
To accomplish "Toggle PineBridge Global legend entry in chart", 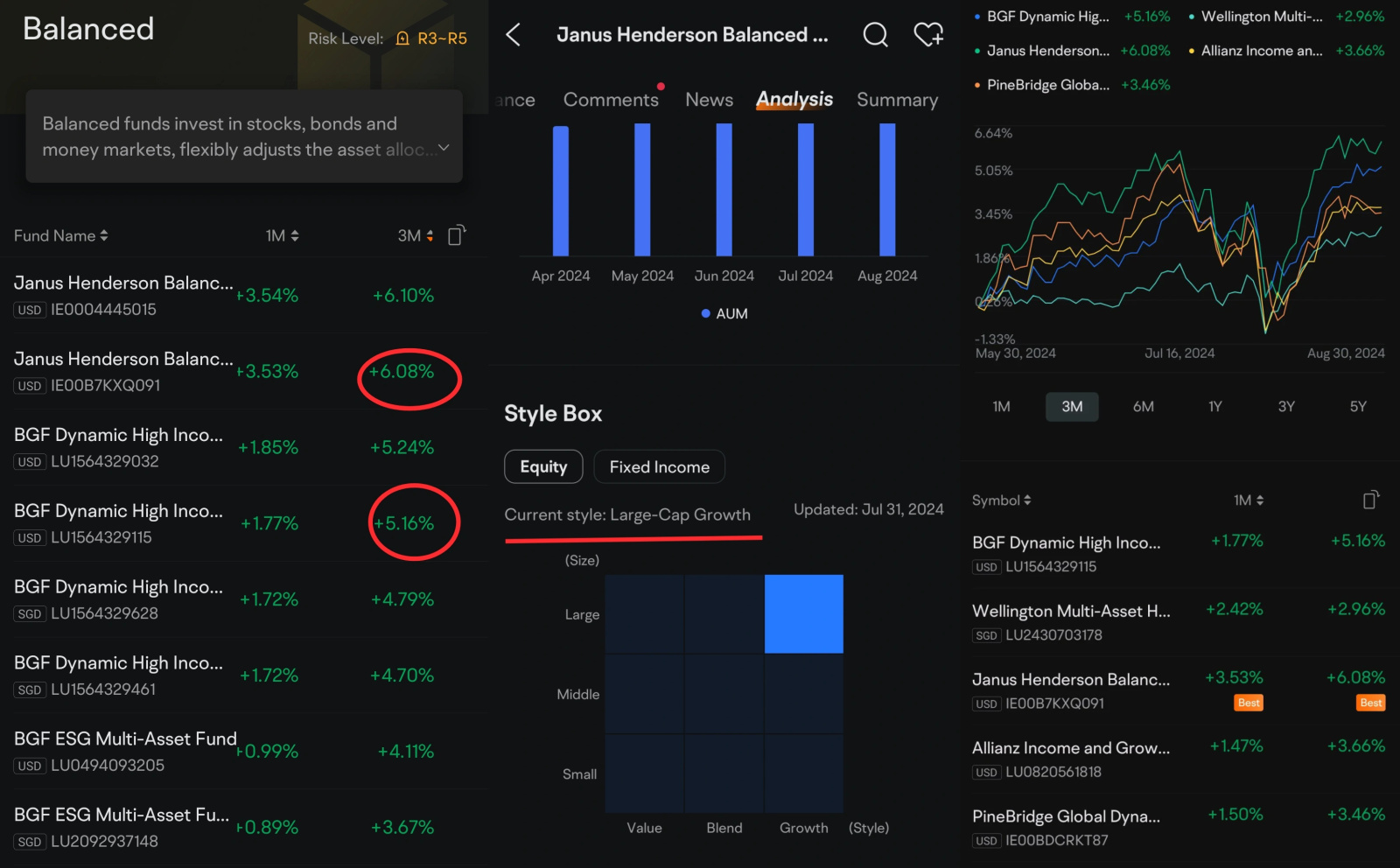I will click(1071, 85).
